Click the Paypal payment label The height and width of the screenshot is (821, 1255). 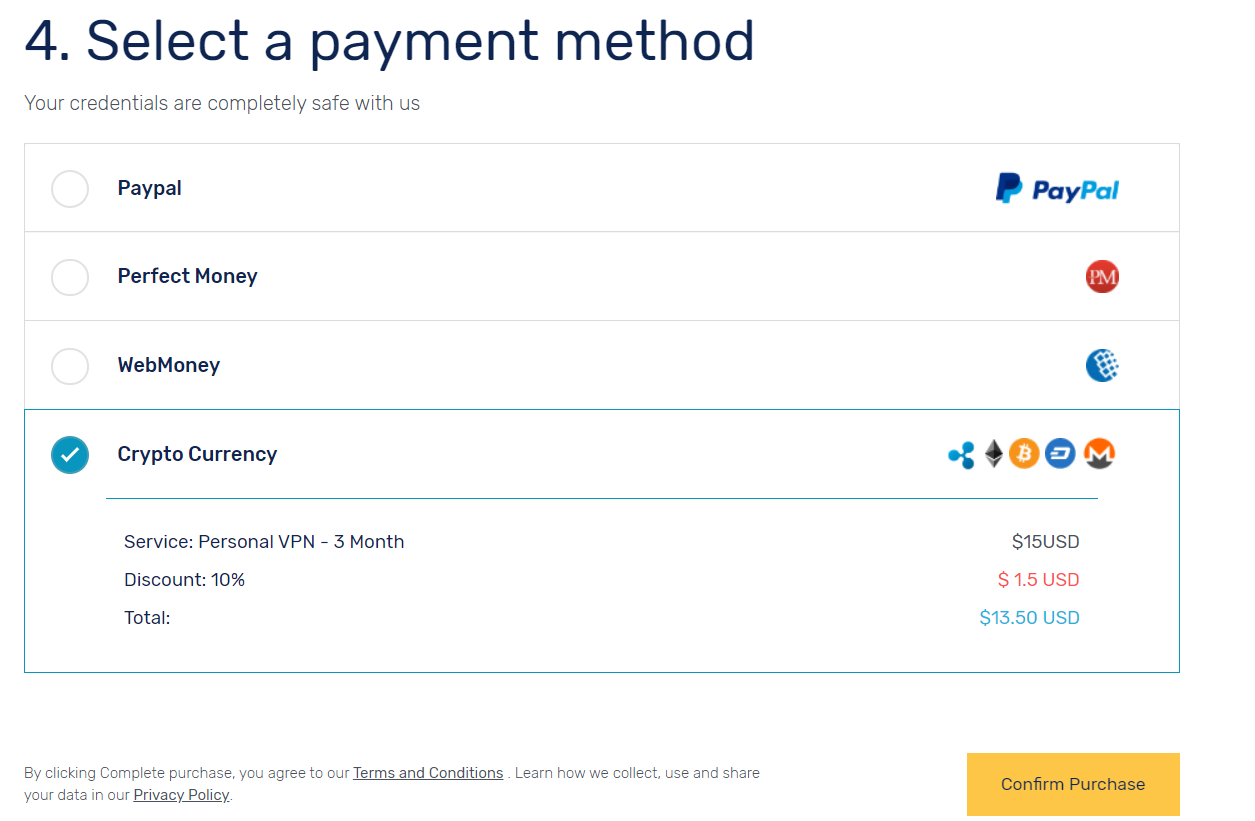point(150,188)
